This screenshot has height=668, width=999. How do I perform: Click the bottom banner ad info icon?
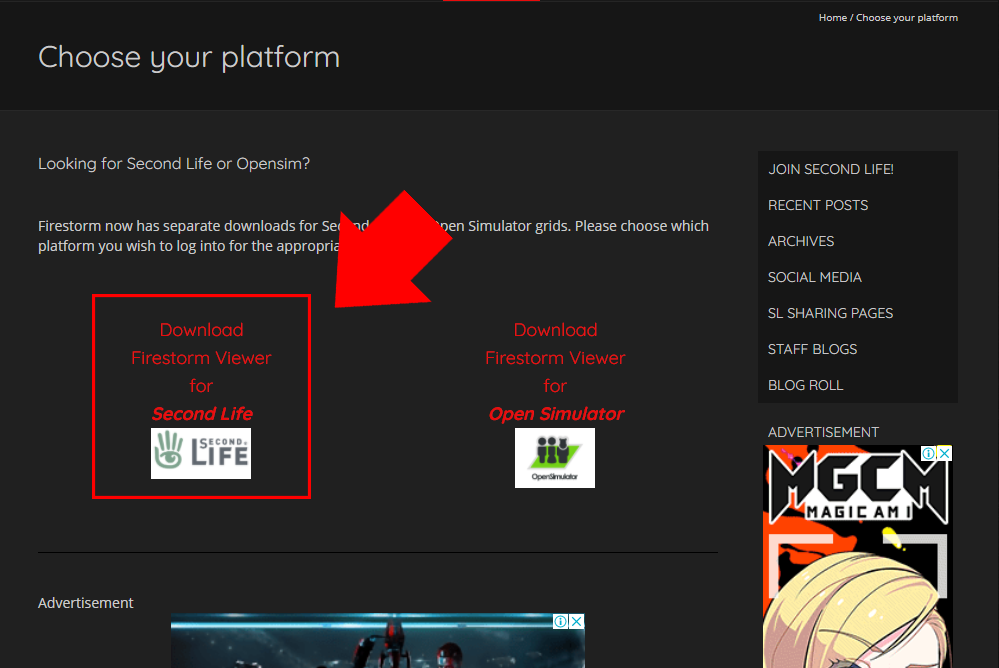pos(561,622)
